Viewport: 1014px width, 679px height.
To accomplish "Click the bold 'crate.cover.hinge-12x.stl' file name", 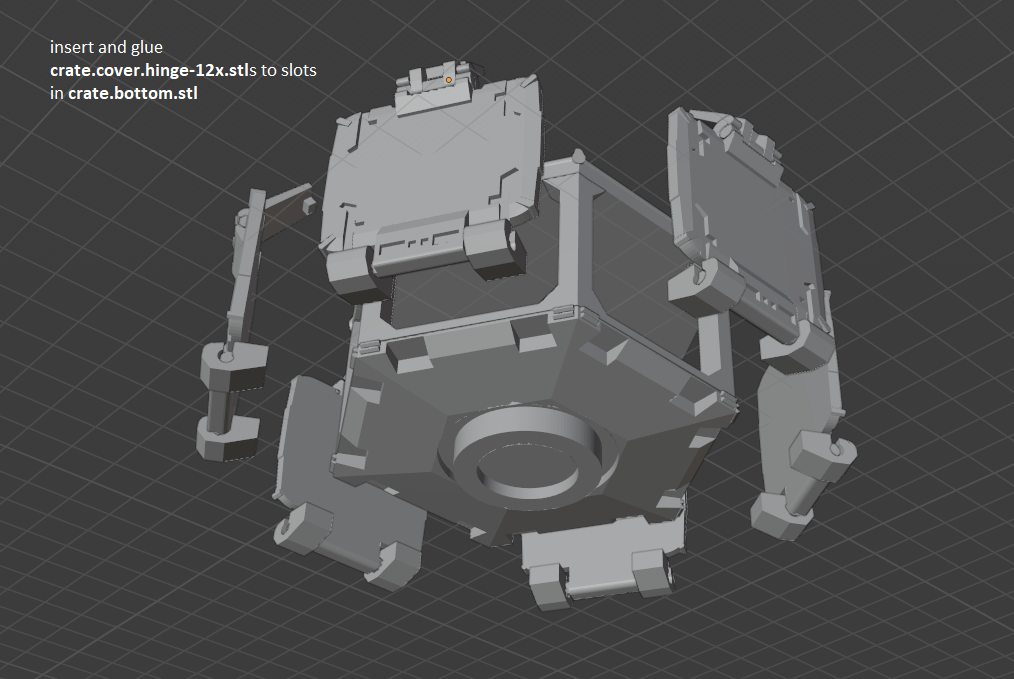I will pyautogui.click(x=149, y=70).
